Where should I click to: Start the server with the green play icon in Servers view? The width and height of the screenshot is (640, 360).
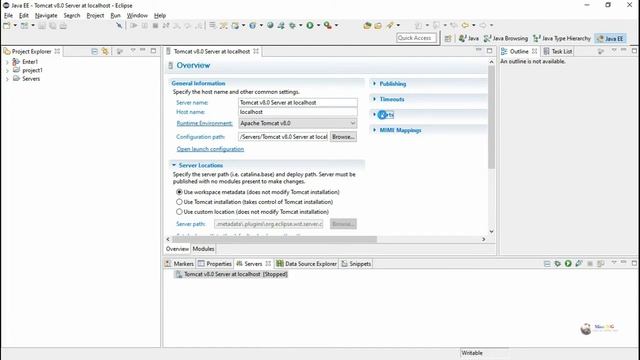tap(568, 264)
